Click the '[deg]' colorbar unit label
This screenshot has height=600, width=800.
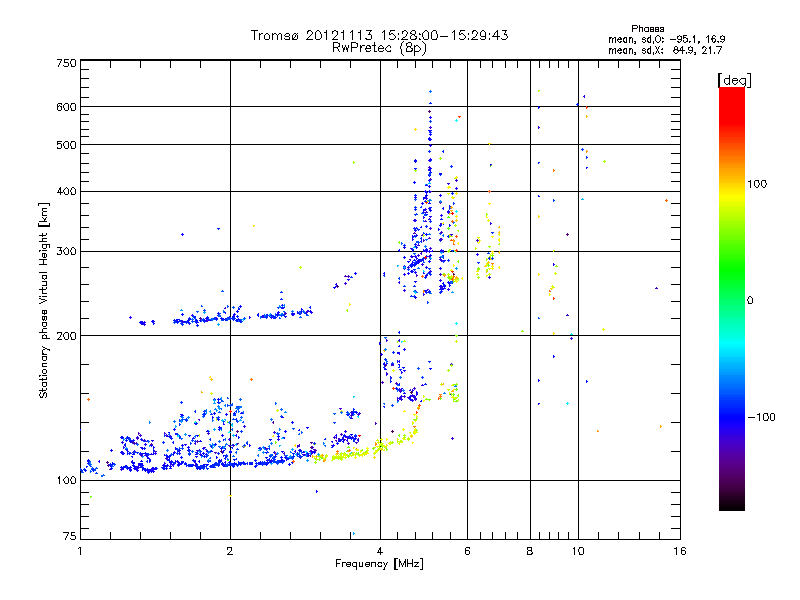[734, 81]
